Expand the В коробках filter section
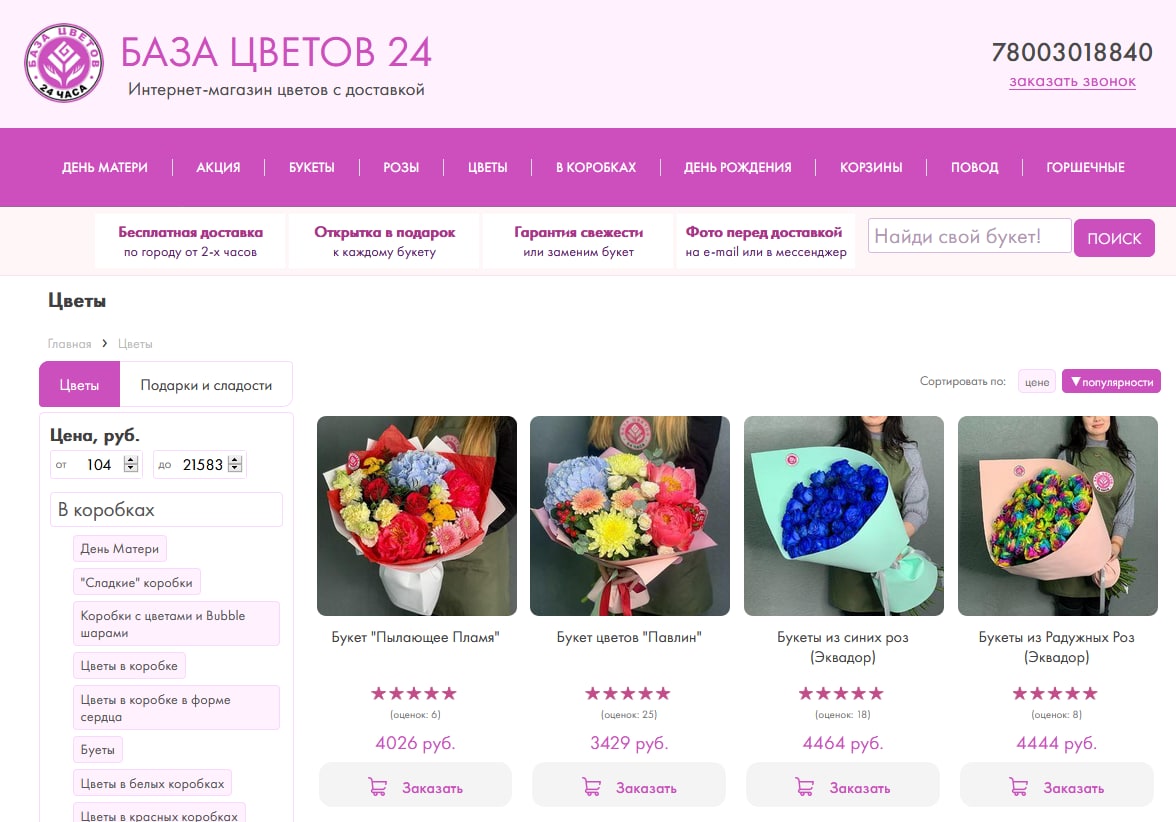1176x822 pixels. click(166, 510)
